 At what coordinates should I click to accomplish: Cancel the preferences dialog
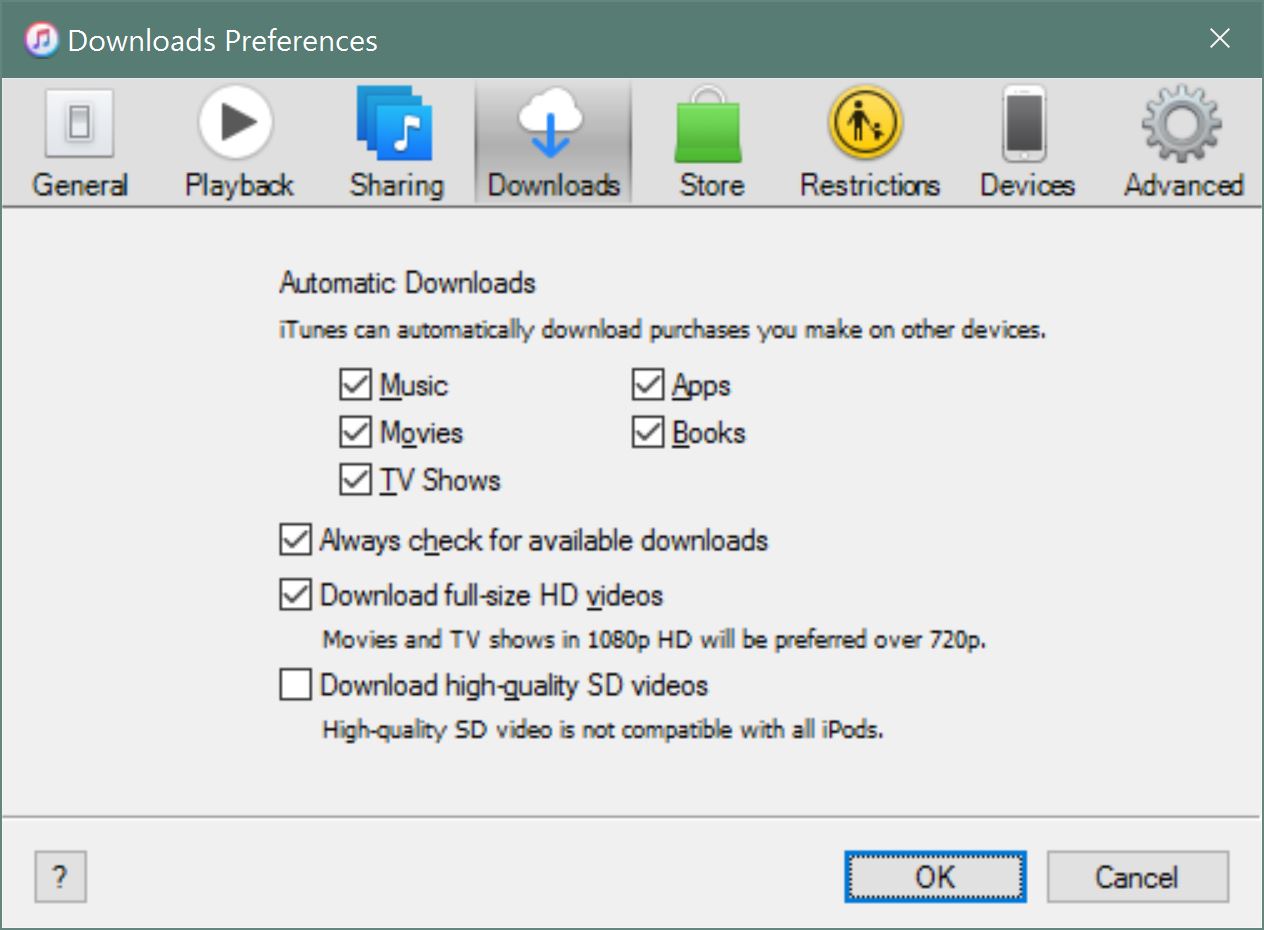point(1137,877)
